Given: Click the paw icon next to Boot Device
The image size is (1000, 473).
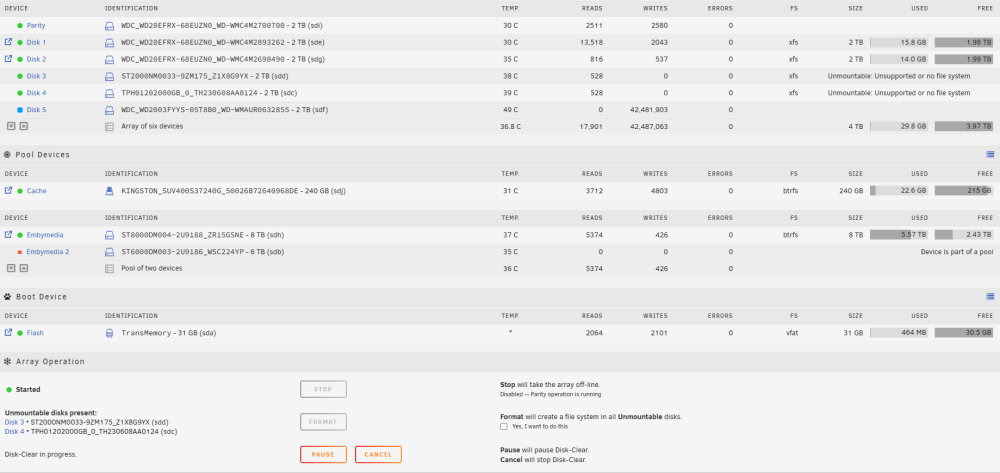Looking at the screenshot, I should click(8, 296).
